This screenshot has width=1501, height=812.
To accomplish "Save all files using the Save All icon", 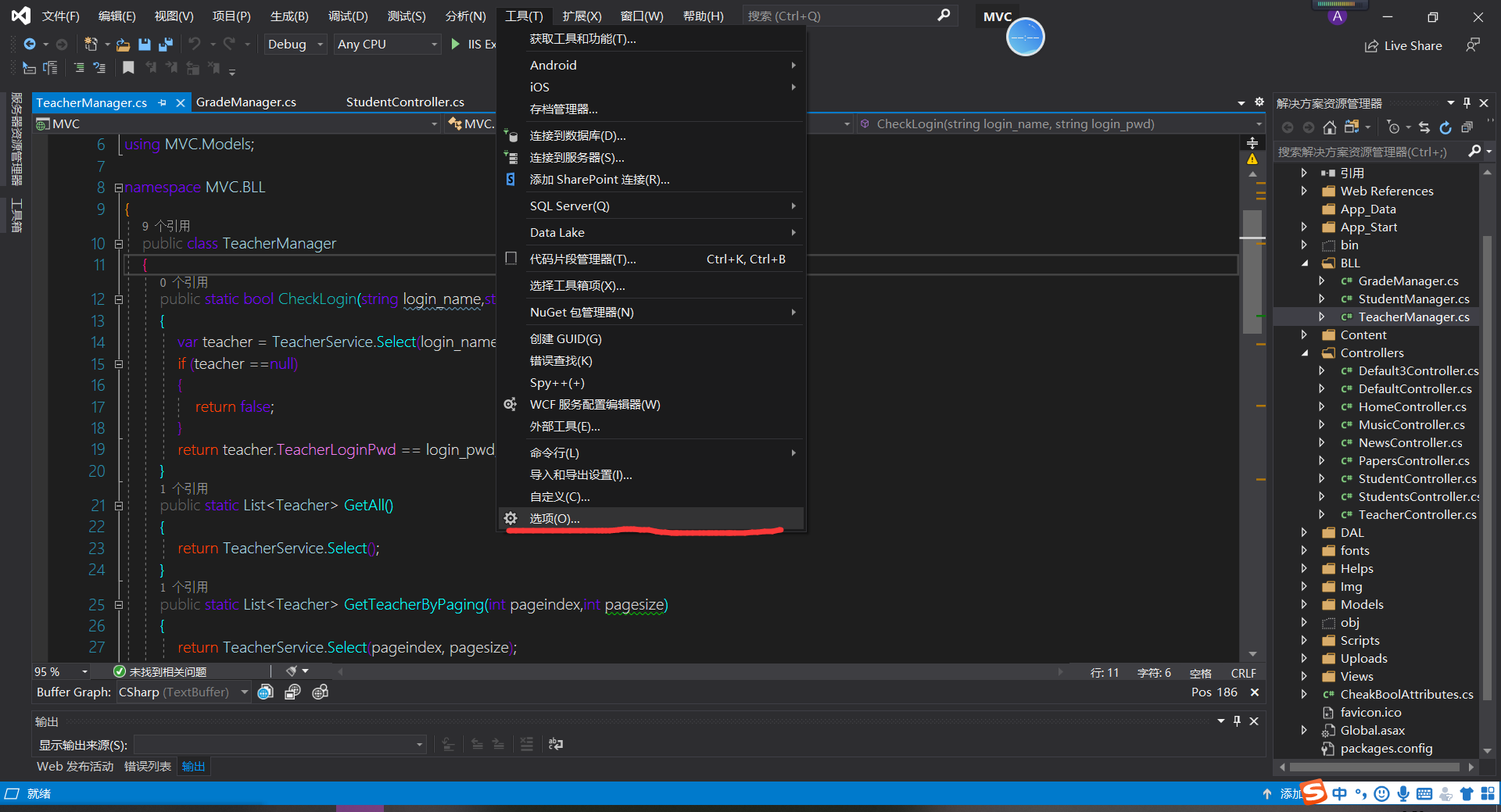I will point(165,45).
